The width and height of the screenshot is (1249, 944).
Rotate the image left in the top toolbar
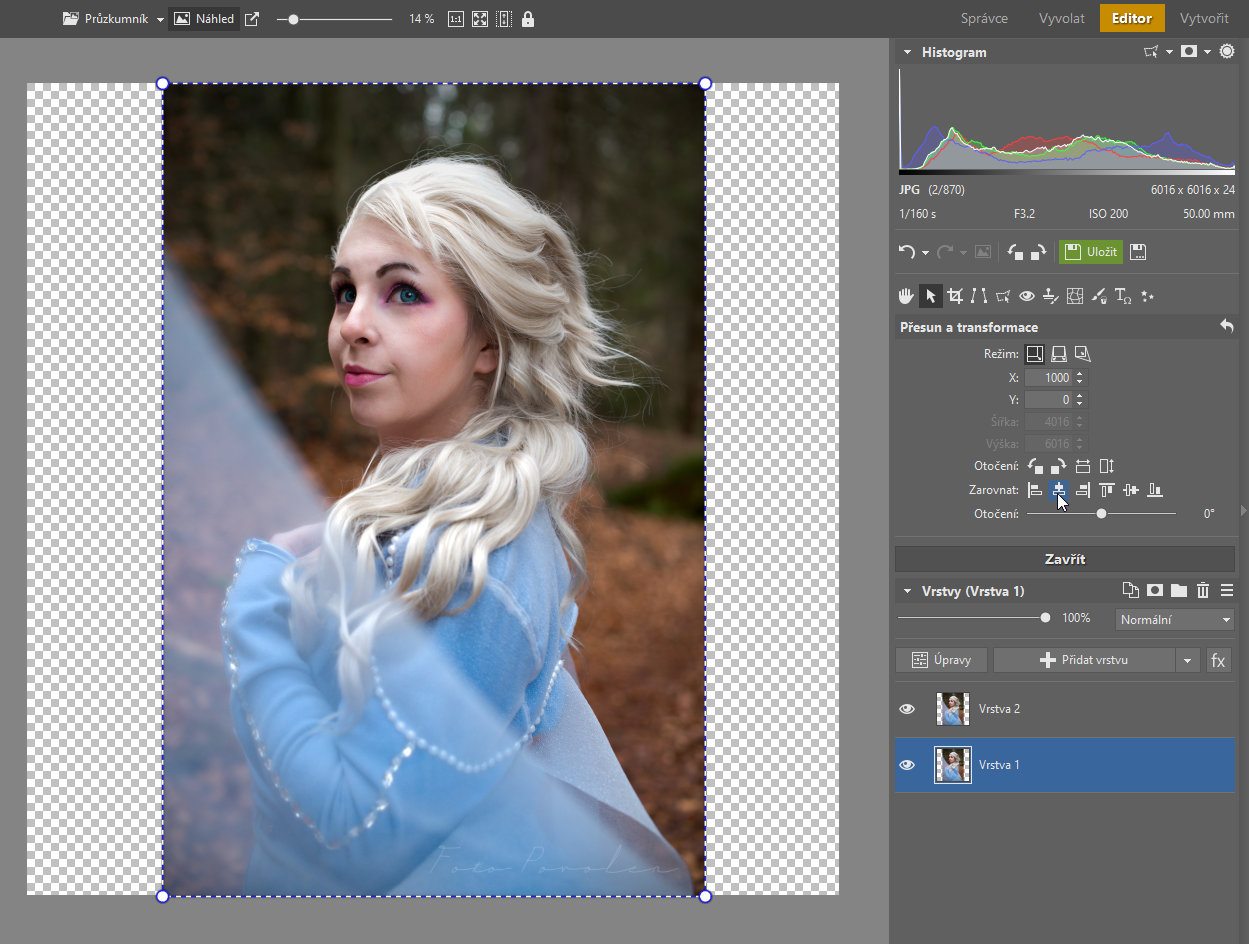(x=1015, y=252)
